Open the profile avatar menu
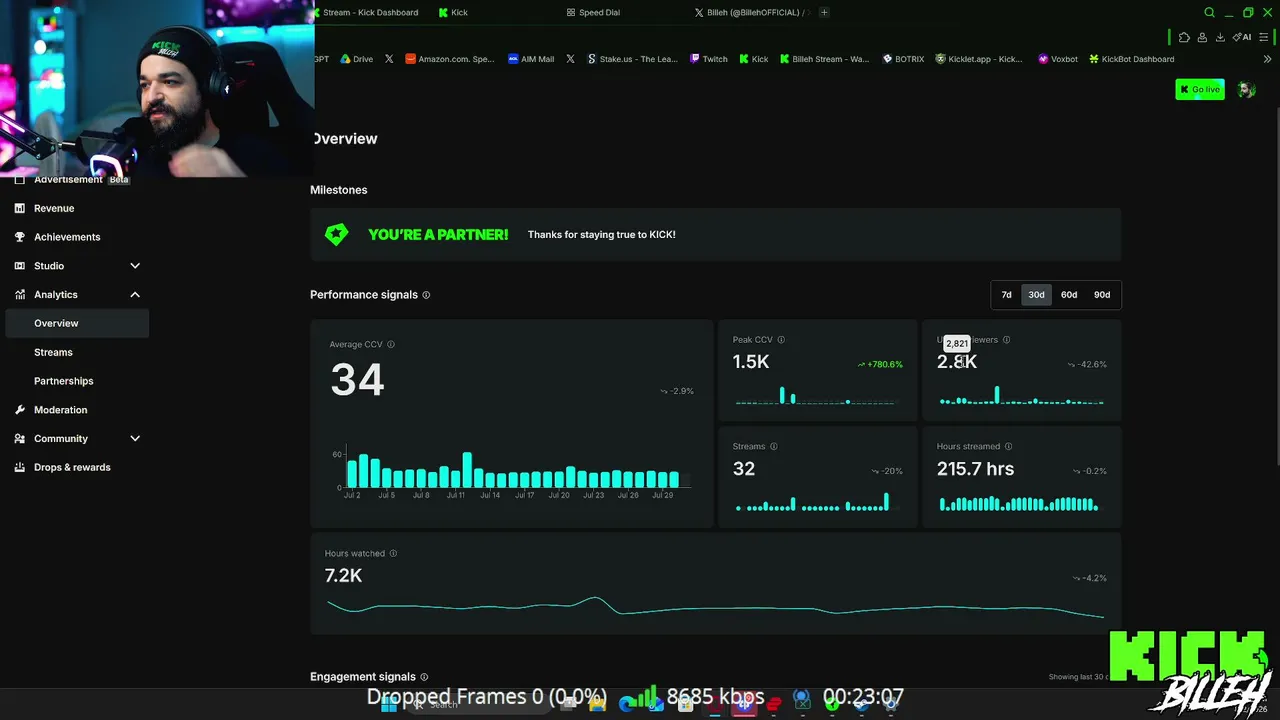This screenshot has width=1280, height=720. click(x=1246, y=89)
